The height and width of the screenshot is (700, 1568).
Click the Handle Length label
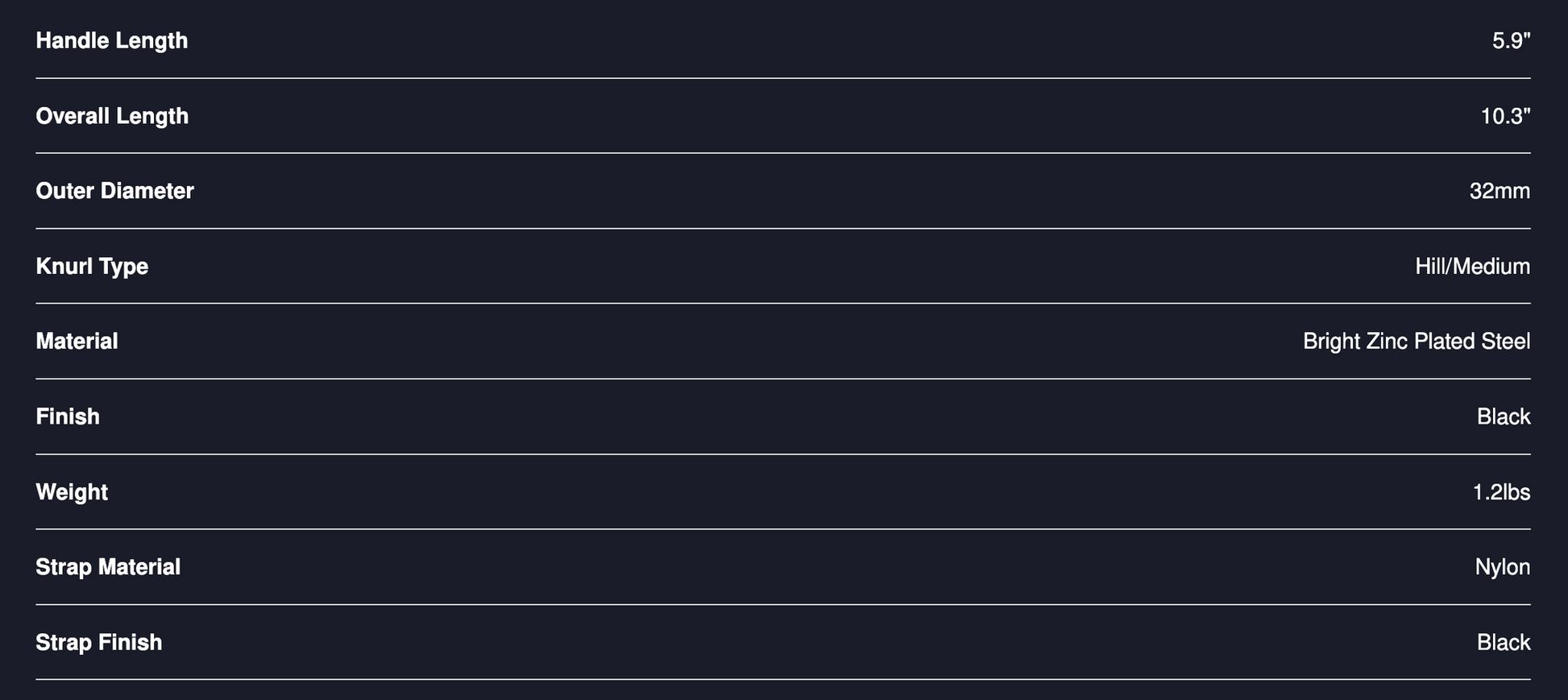tap(111, 40)
